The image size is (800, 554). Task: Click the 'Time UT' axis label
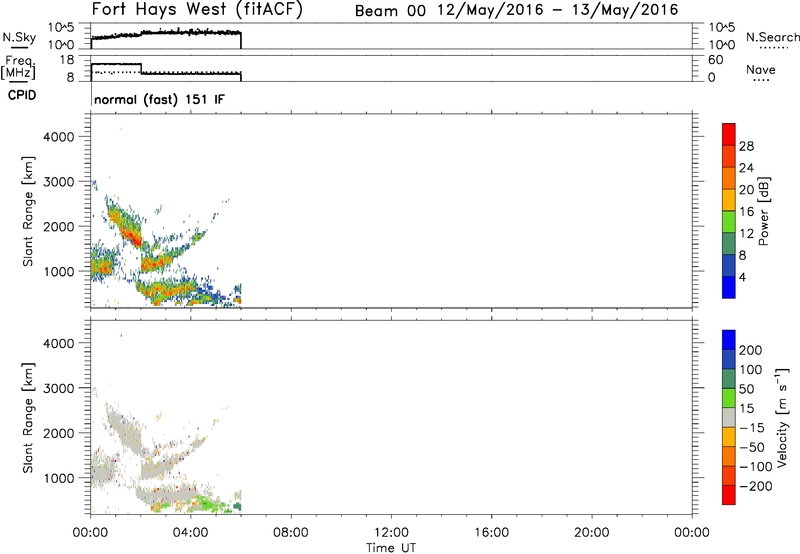pyautogui.click(x=391, y=548)
